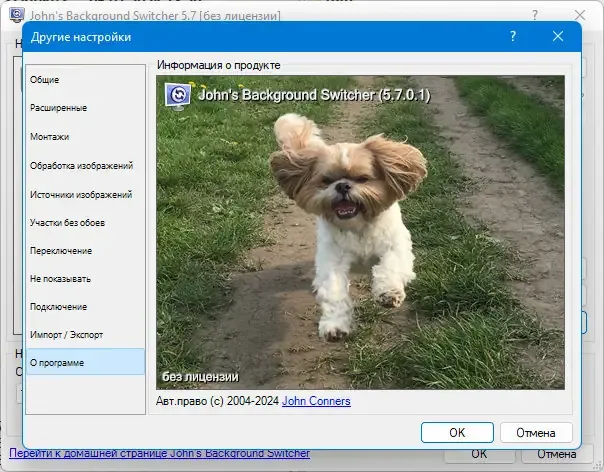
Task: Select the Не показывать category
Action: (x=85, y=279)
